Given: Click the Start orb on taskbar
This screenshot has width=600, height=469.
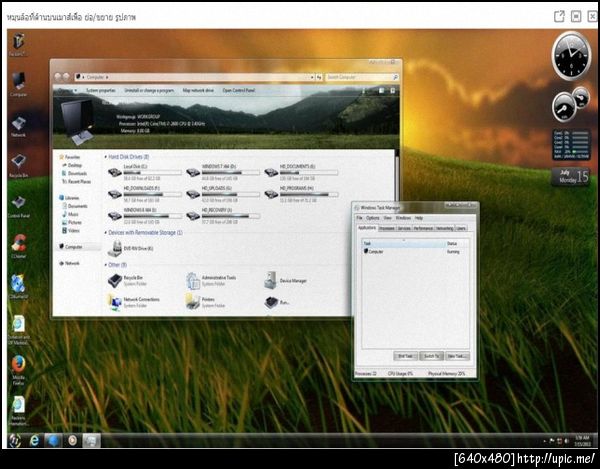Looking at the screenshot, I should coord(15,440).
